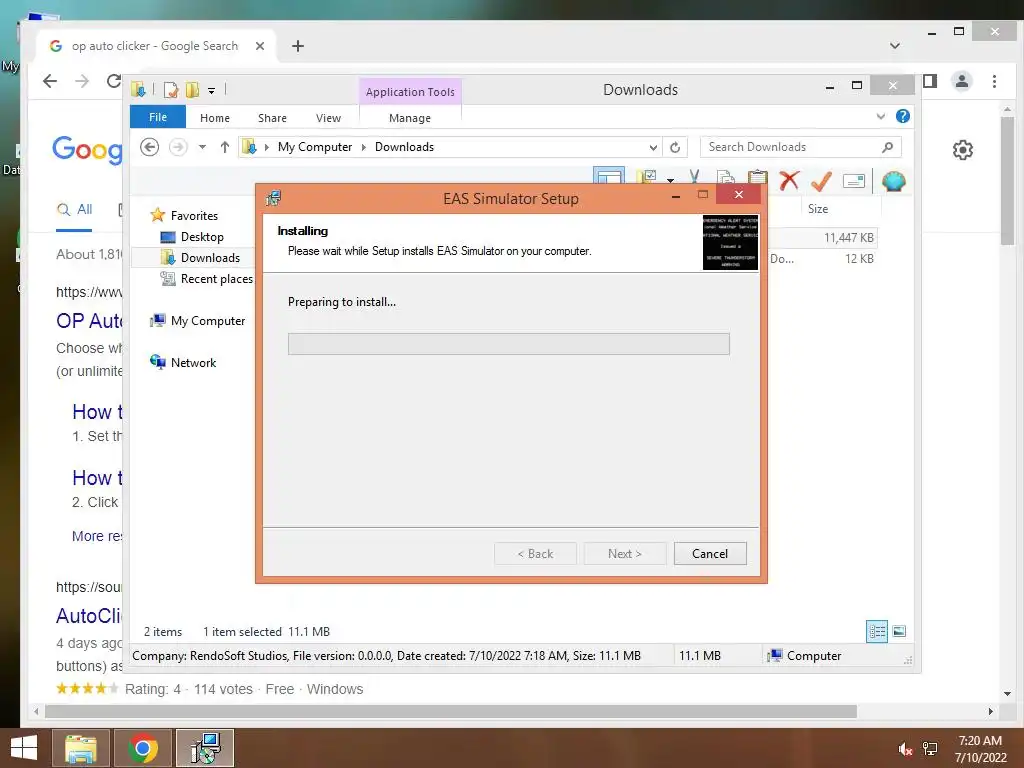The image size is (1024, 768).
Task: Click the New Folder icon in Quick Access toolbar
Action: click(192, 89)
